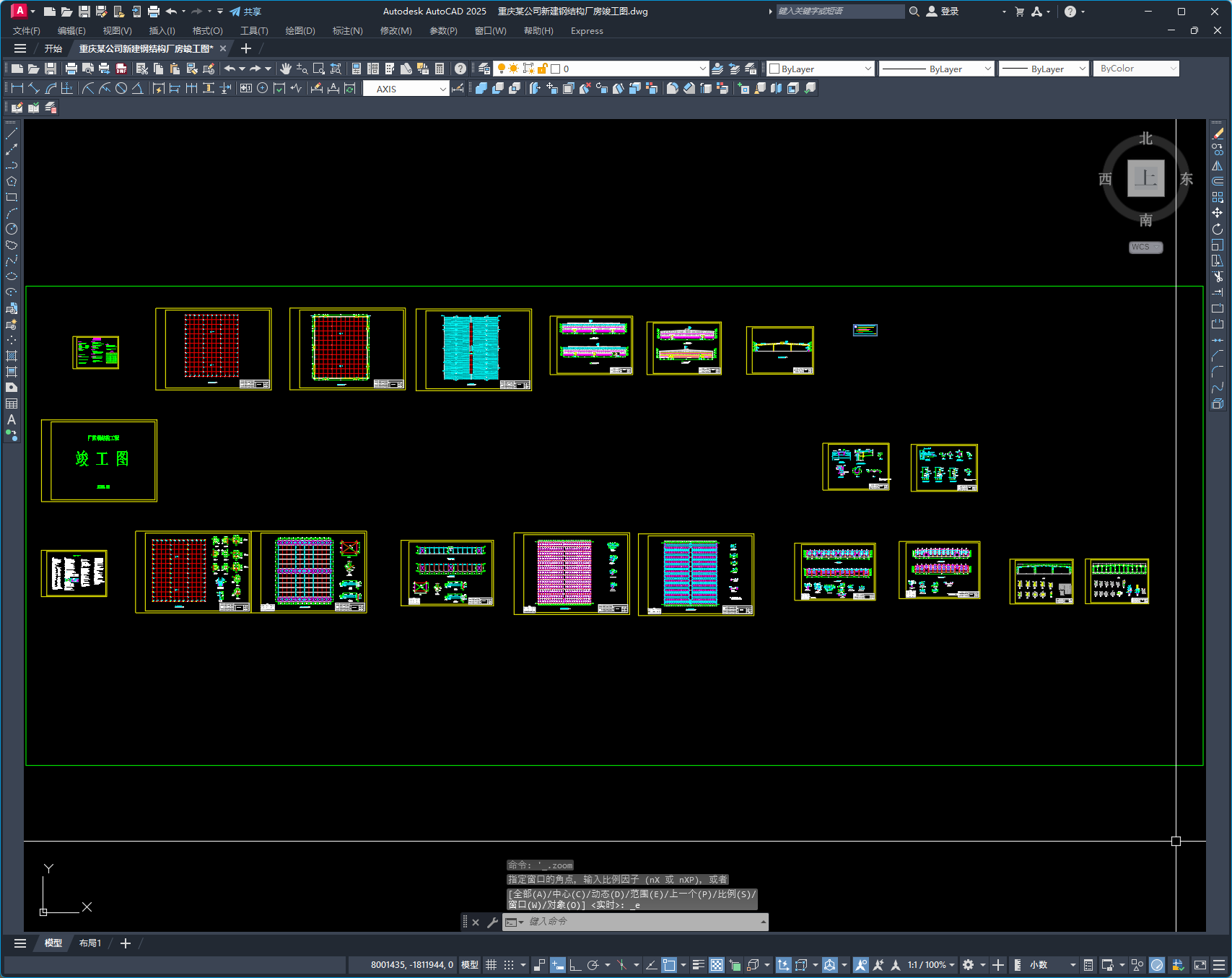Click the status bar customization hamburger button
This screenshot has width=1232, height=978.
[x=1219, y=965]
